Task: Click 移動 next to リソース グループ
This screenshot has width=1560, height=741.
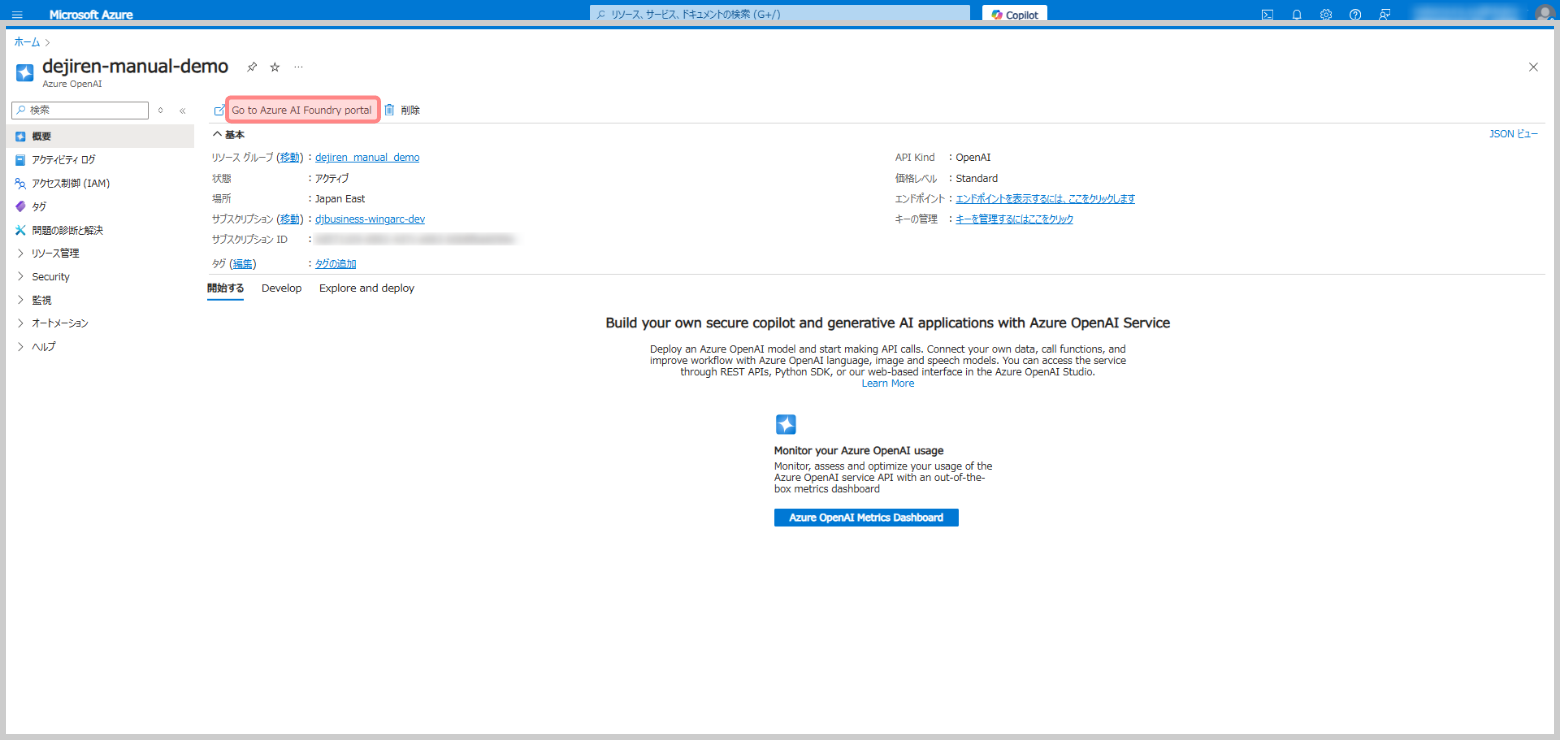Action: coord(289,157)
